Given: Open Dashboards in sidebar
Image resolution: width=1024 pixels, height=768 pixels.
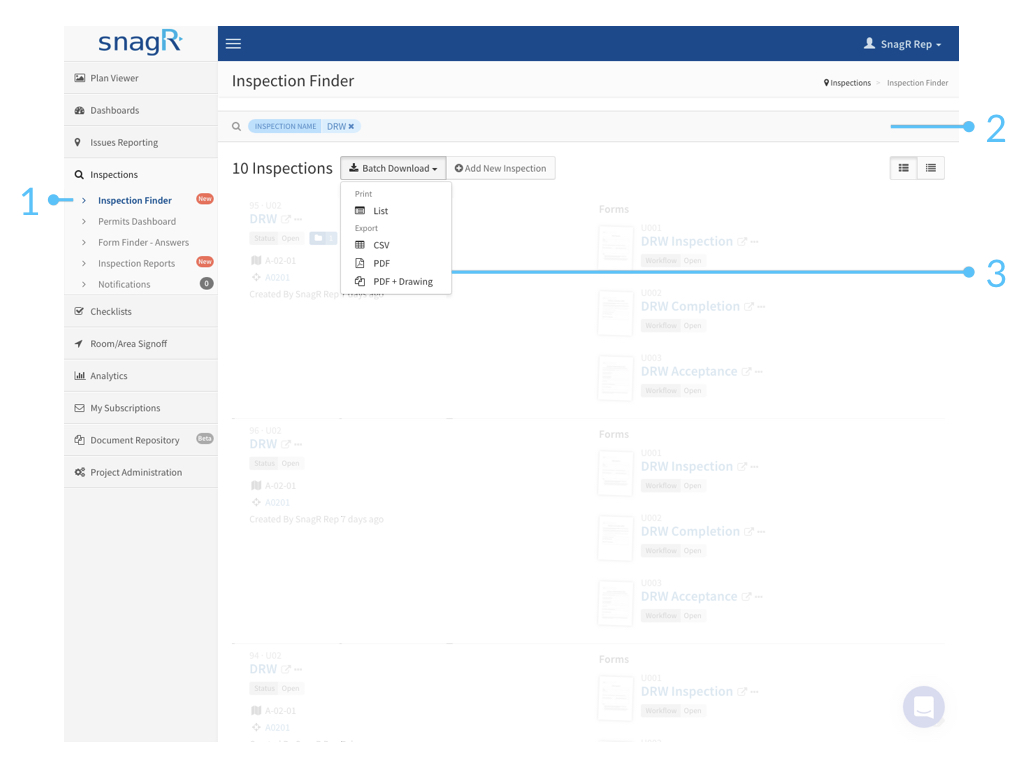Looking at the screenshot, I should [x=141, y=110].
